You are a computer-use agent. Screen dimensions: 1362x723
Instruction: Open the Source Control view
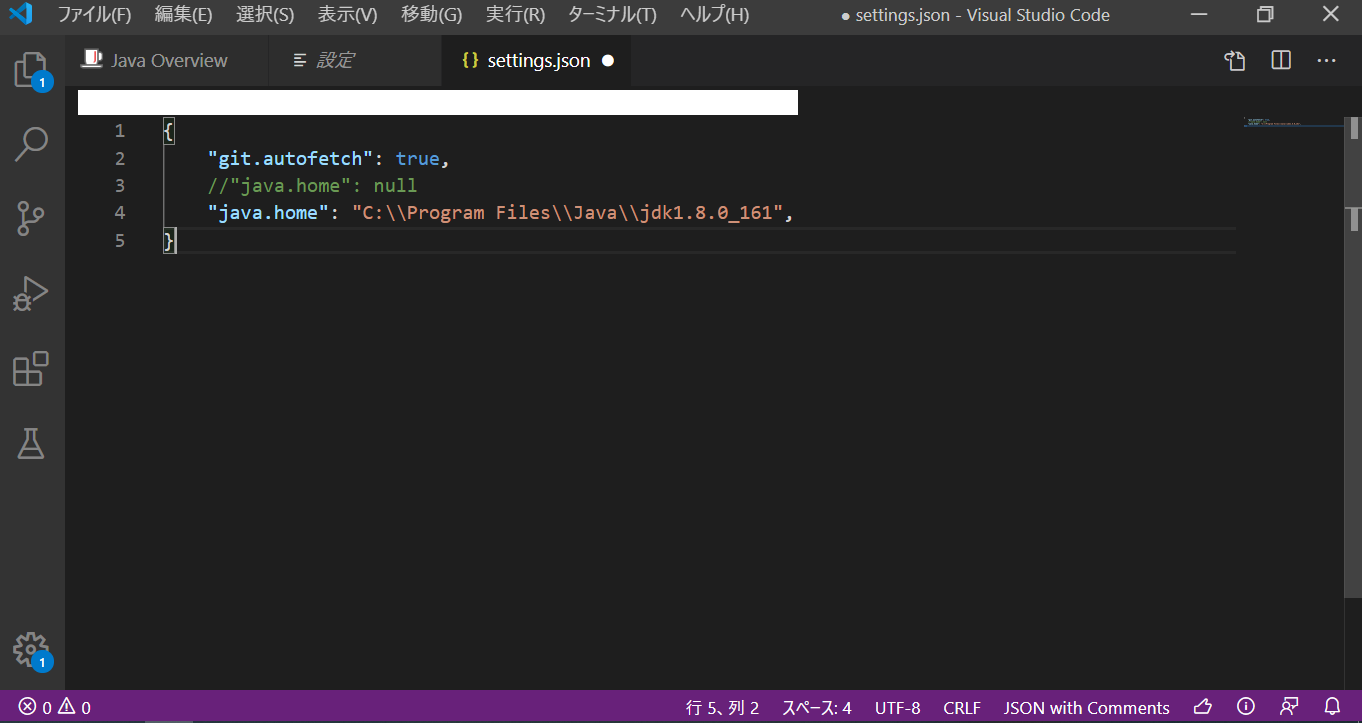[x=32, y=218]
